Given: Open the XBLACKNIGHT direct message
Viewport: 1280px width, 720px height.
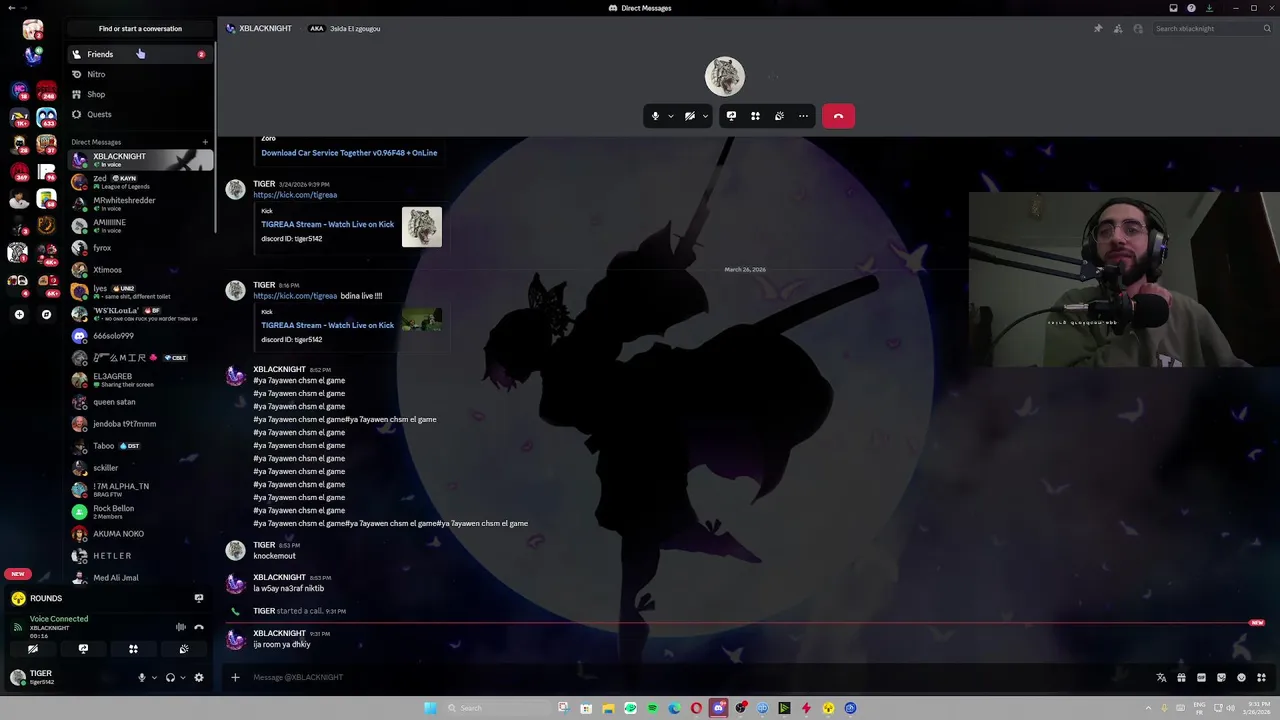Looking at the screenshot, I should [x=140, y=159].
